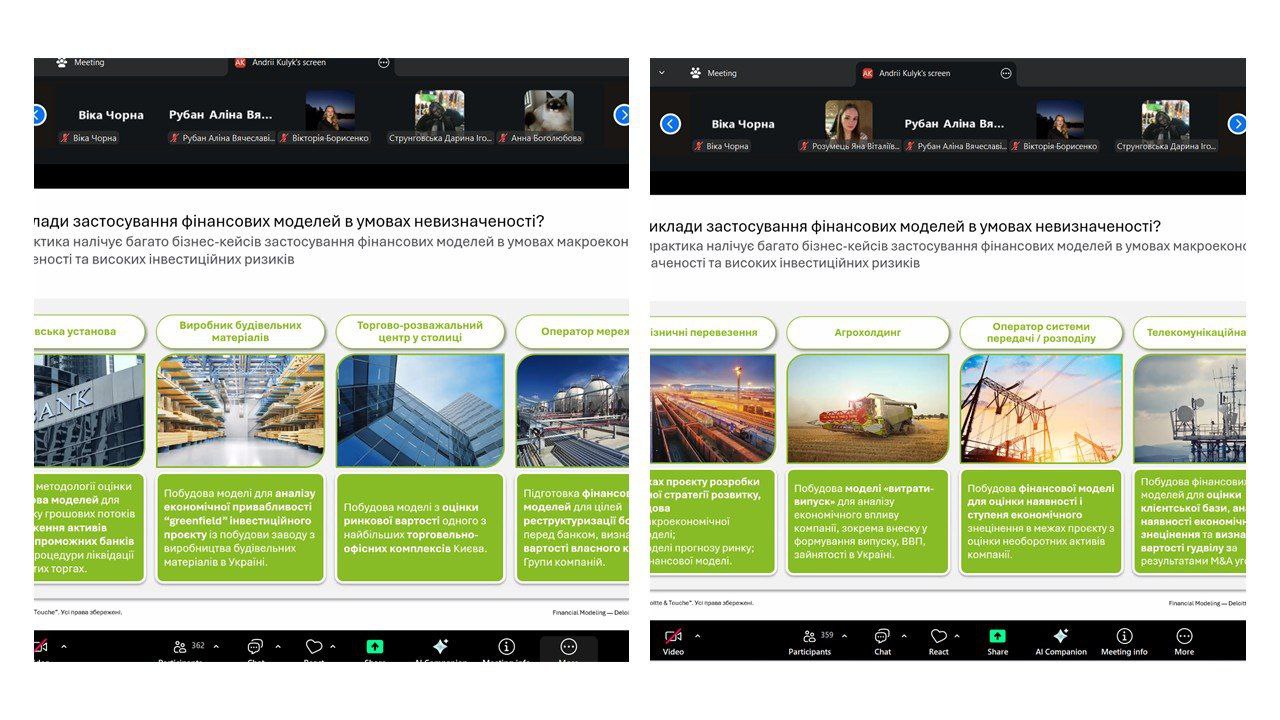This screenshot has height=720, width=1280.
Task: Toggle Video camera in right screenshot
Action: pos(673,637)
